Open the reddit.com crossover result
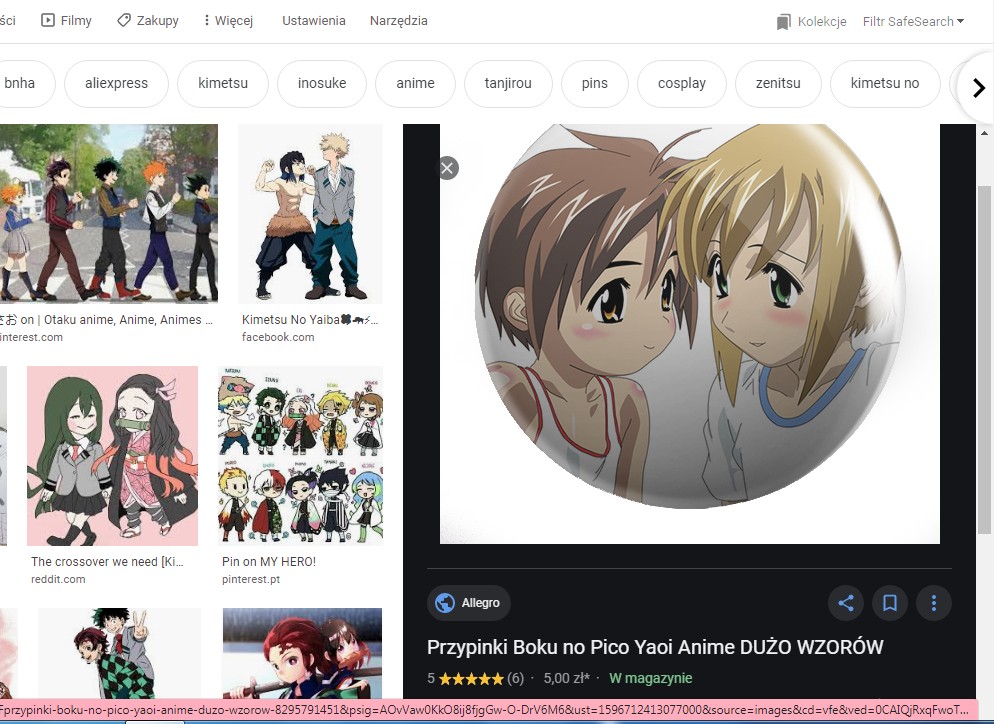The image size is (994, 724). (x=112, y=456)
